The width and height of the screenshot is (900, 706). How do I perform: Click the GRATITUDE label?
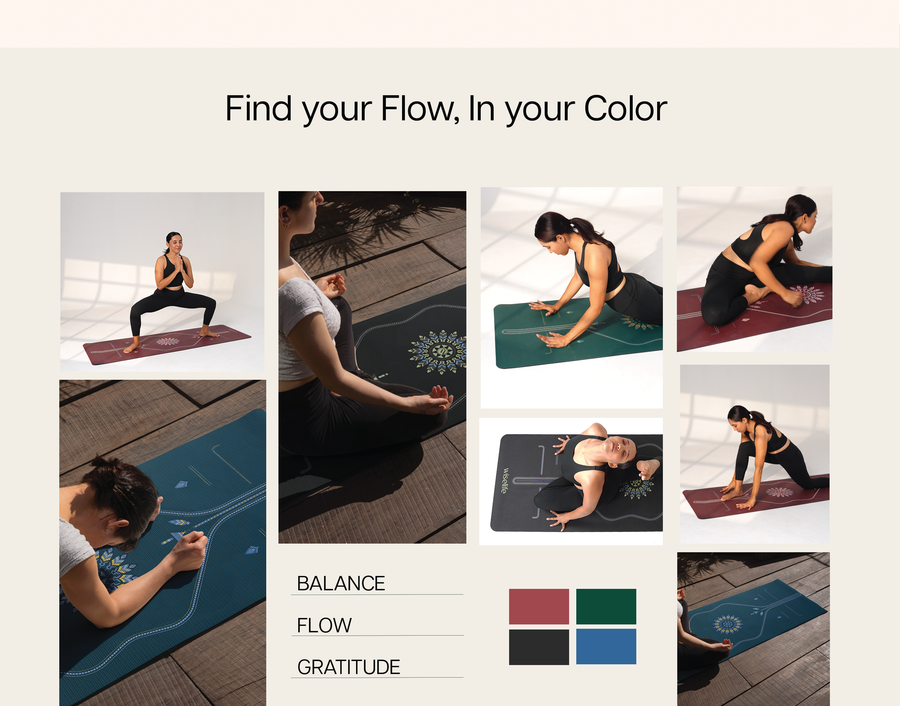pyautogui.click(x=348, y=667)
